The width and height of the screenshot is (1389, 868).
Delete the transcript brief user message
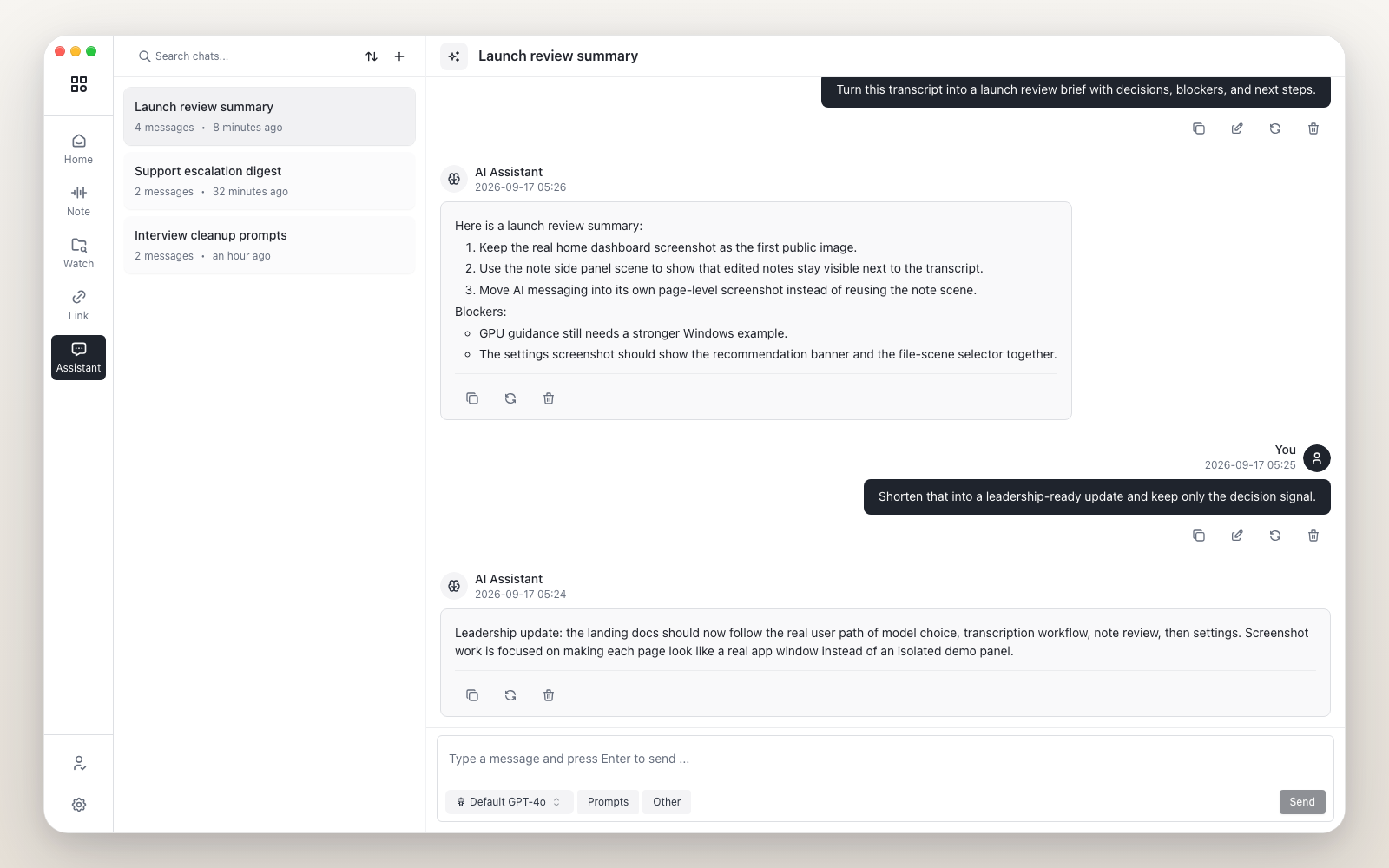1313,128
